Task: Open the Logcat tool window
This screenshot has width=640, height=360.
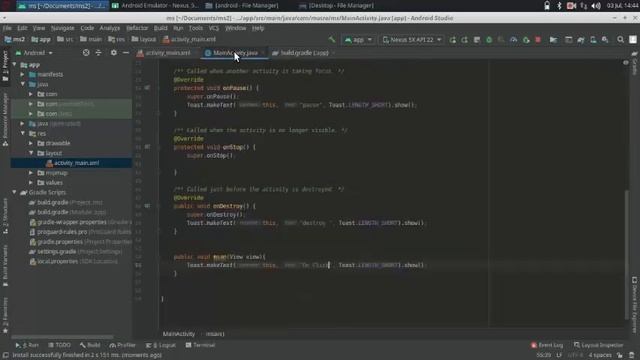Action: coord(161,345)
